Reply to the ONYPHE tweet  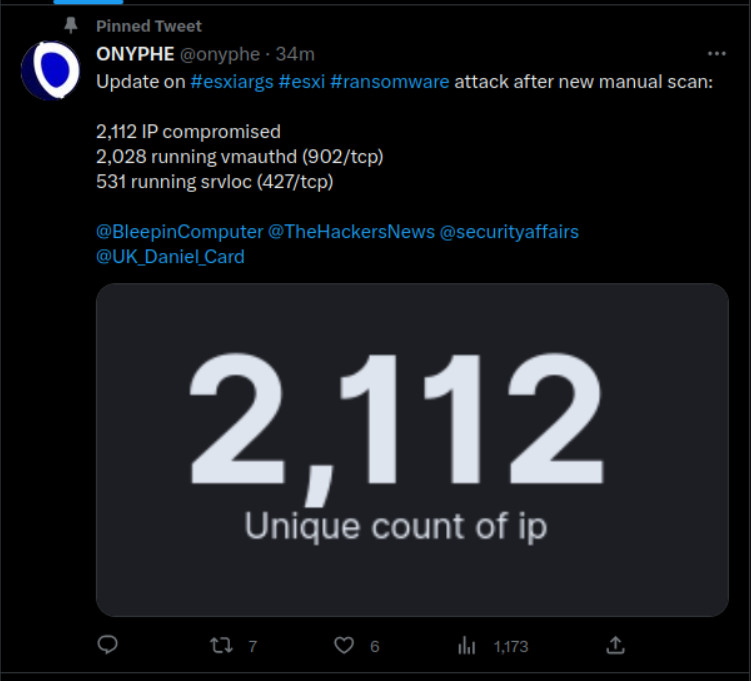108,645
